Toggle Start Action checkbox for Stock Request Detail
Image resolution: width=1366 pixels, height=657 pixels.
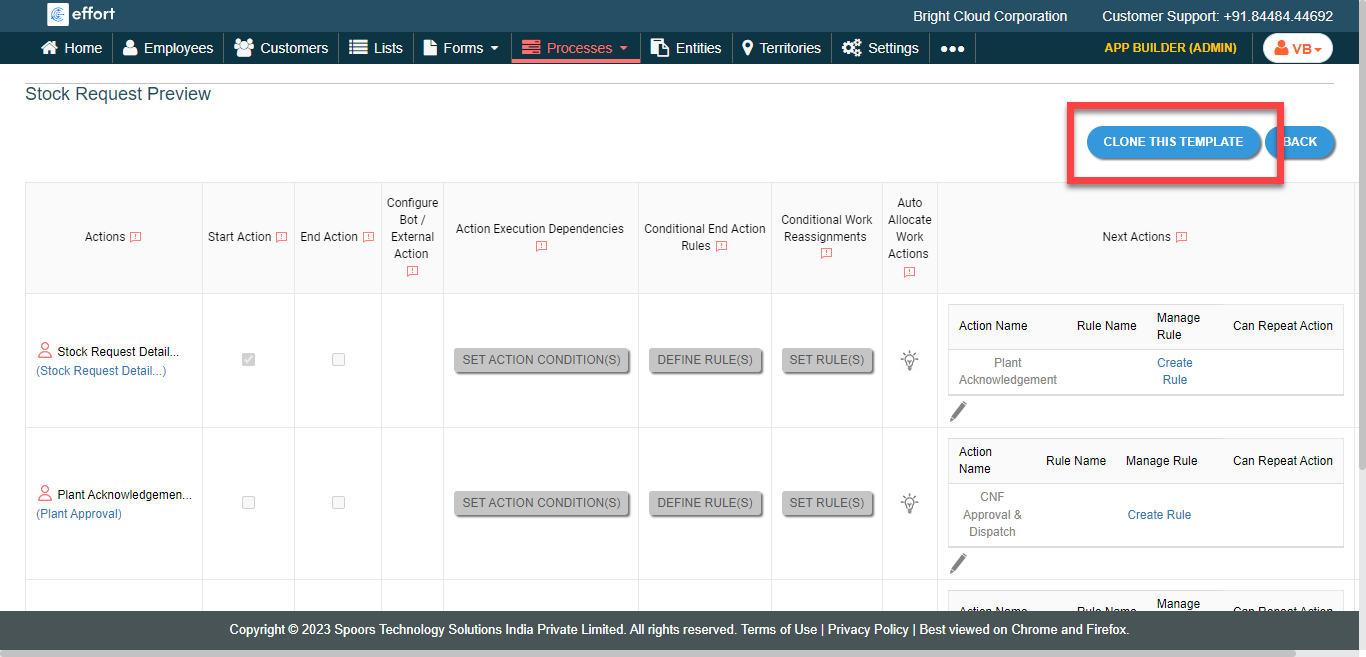248,360
